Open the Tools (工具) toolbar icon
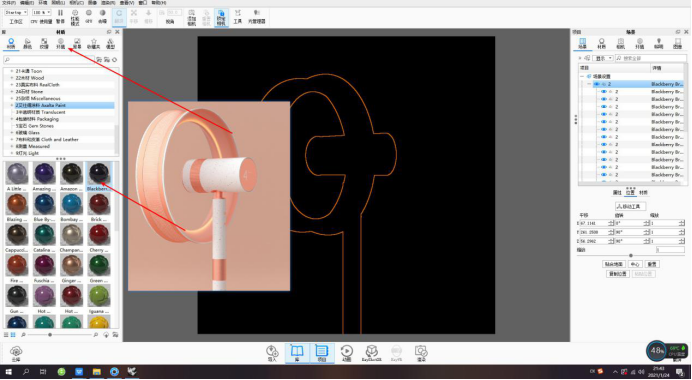692x380 pixels. point(238,16)
